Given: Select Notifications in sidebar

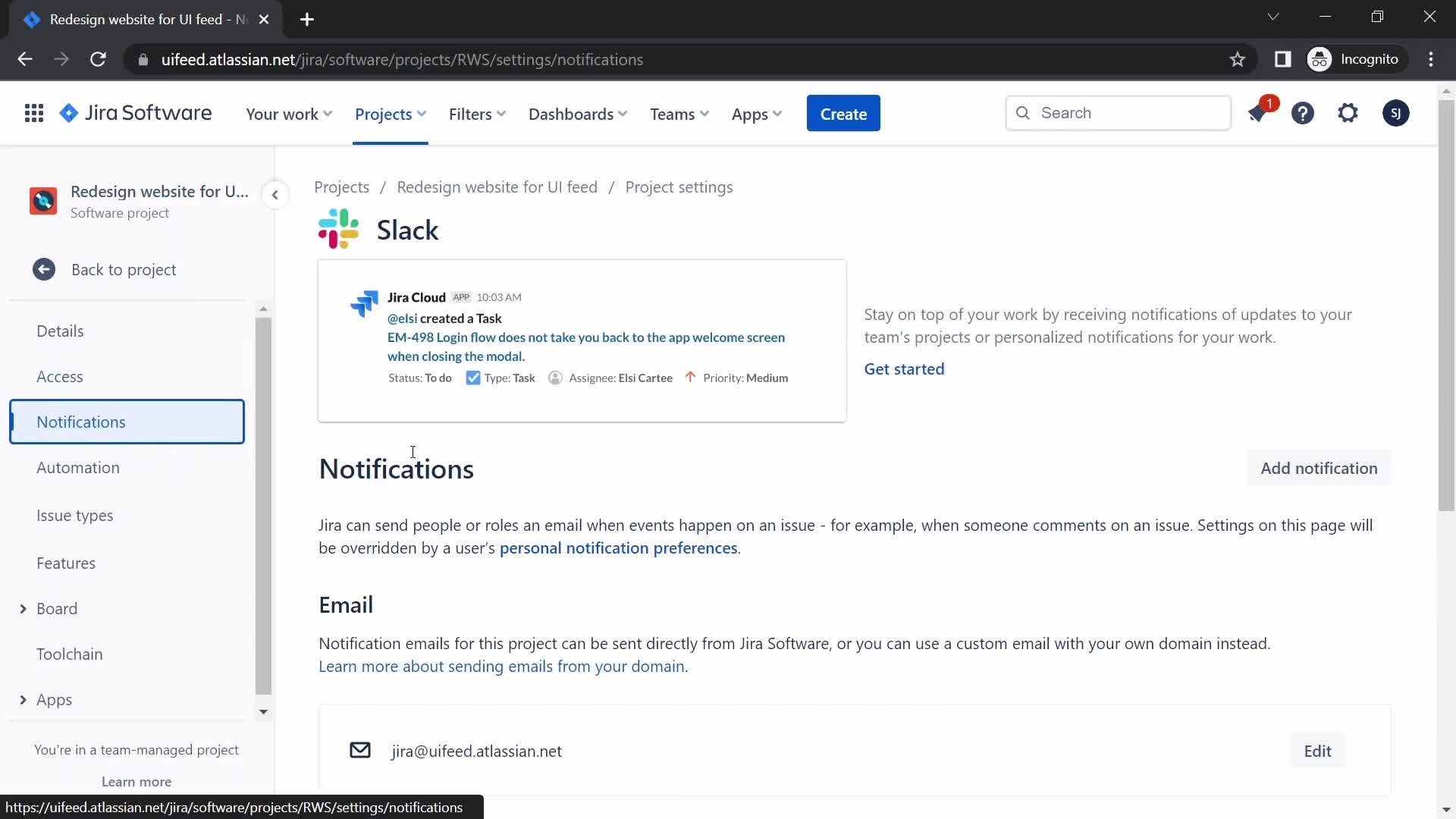Looking at the screenshot, I should (127, 422).
